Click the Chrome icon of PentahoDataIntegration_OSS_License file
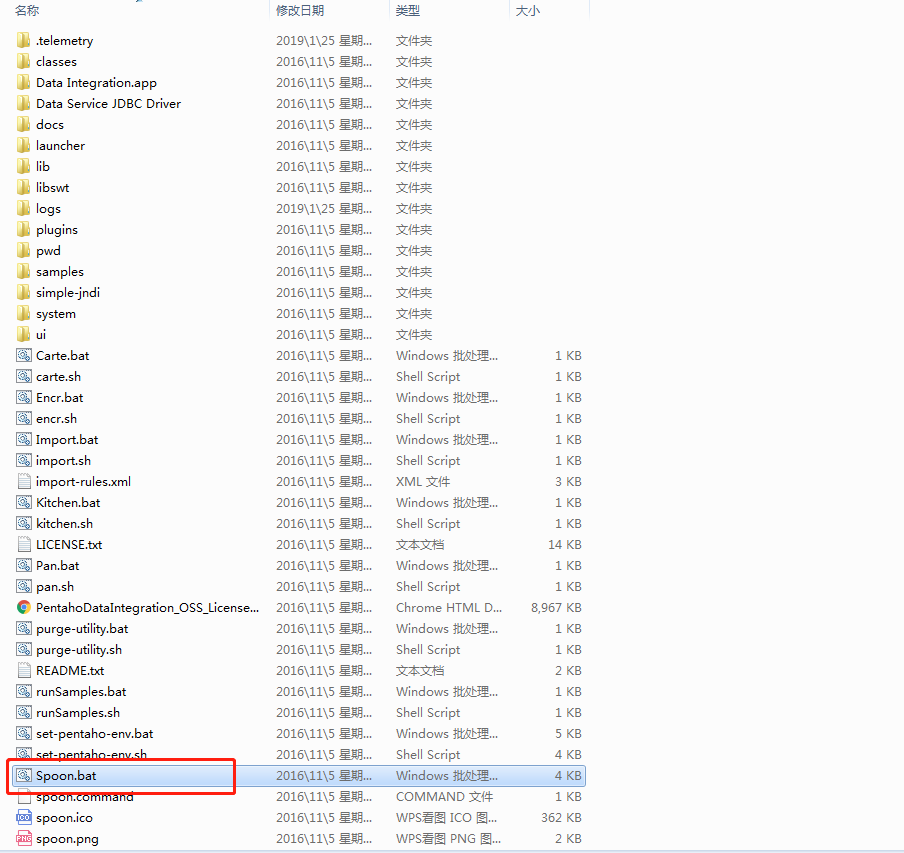904x853 pixels. click(24, 608)
